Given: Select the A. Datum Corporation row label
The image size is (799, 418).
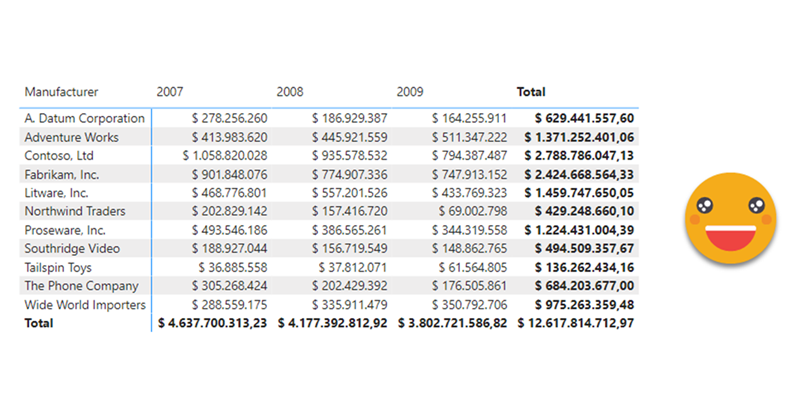Looking at the screenshot, I should (x=84, y=118).
